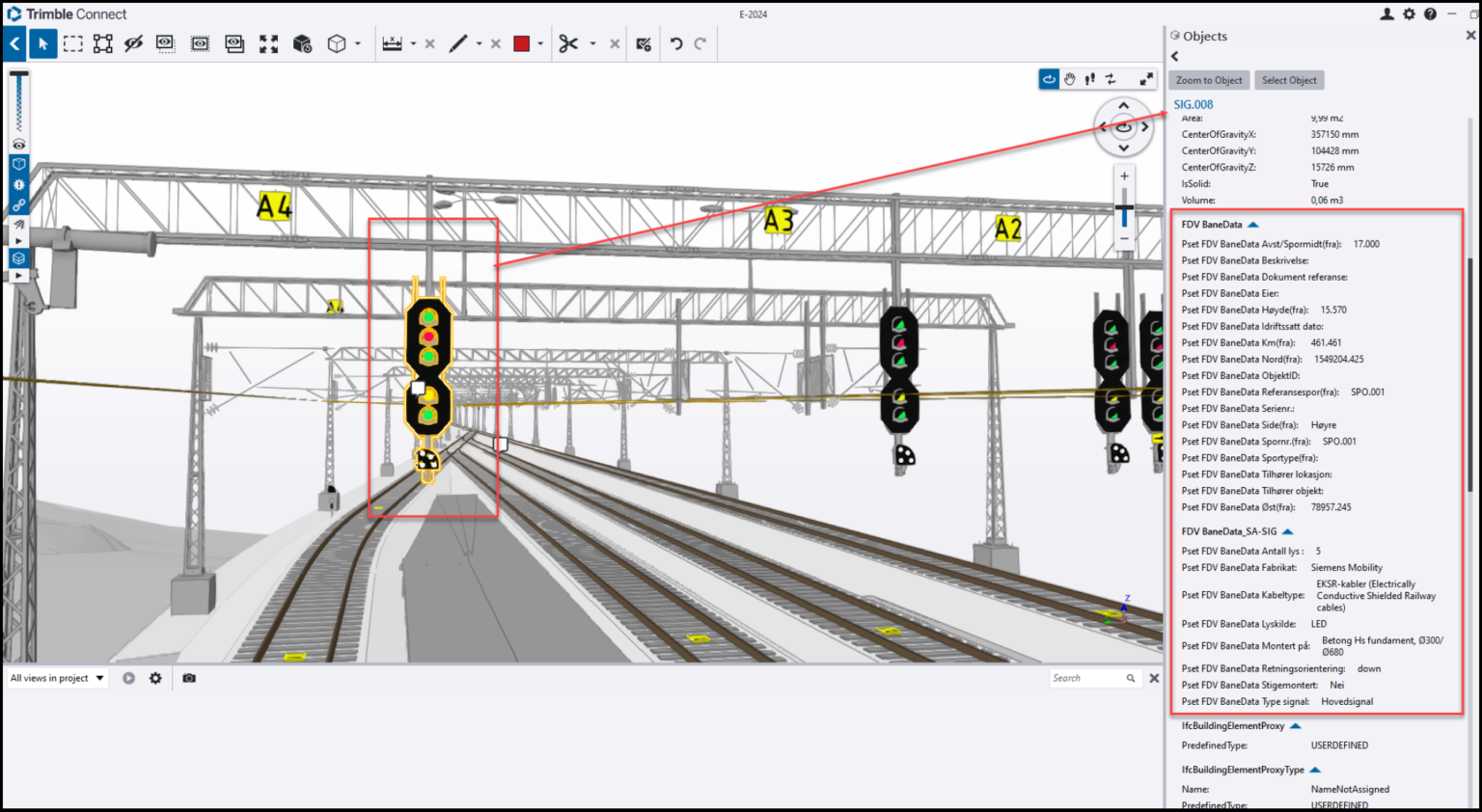The width and height of the screenshot is (1482, 812).
Task: Click inside the Search field
Action: coord(1090,678)
